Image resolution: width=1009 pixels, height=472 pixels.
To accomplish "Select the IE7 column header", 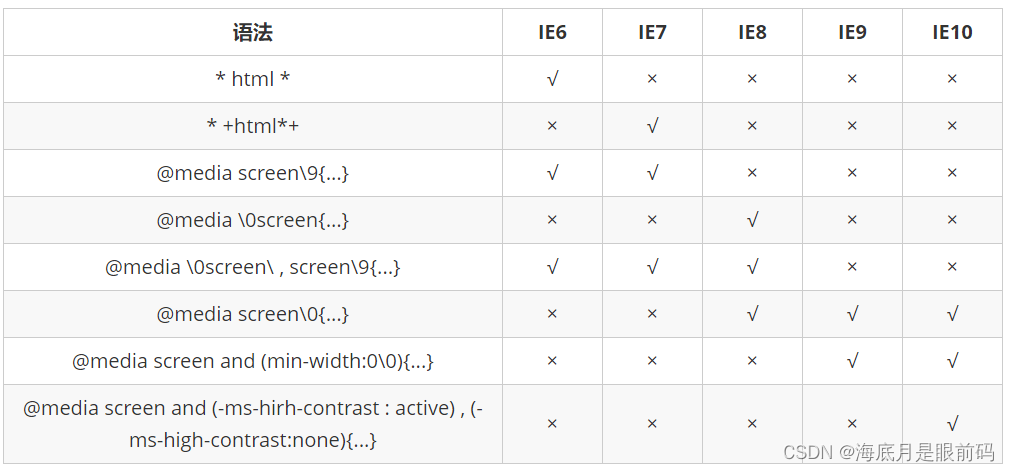I will click(x=652, y=32).
